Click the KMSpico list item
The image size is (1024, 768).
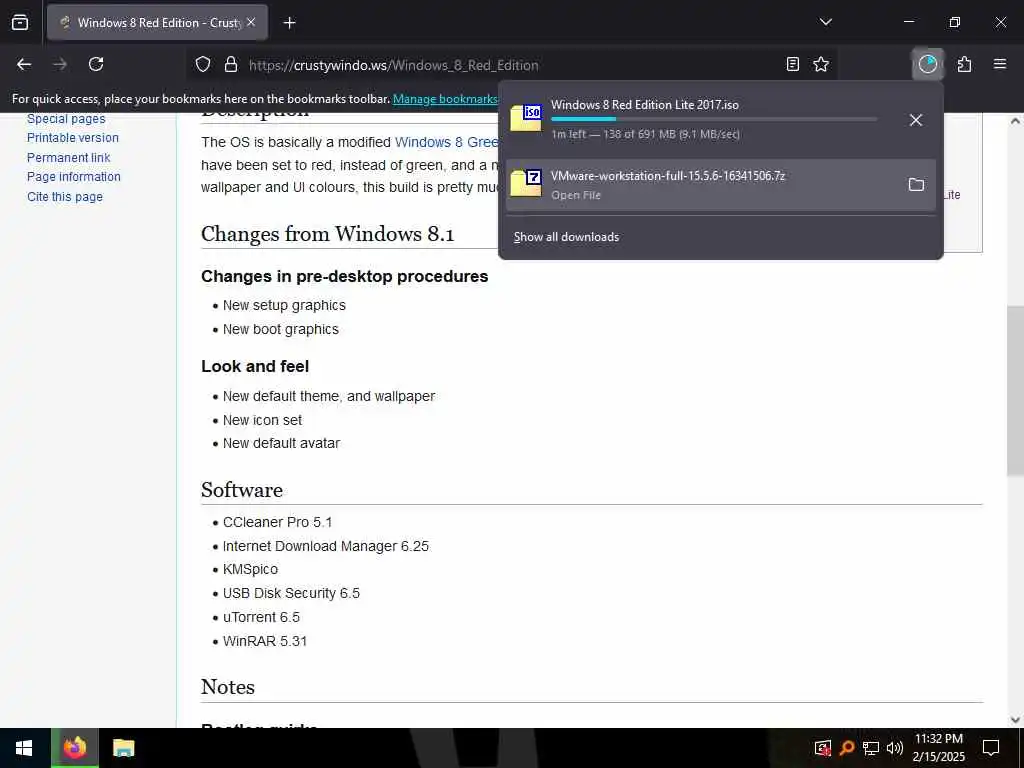coord(250,569)
